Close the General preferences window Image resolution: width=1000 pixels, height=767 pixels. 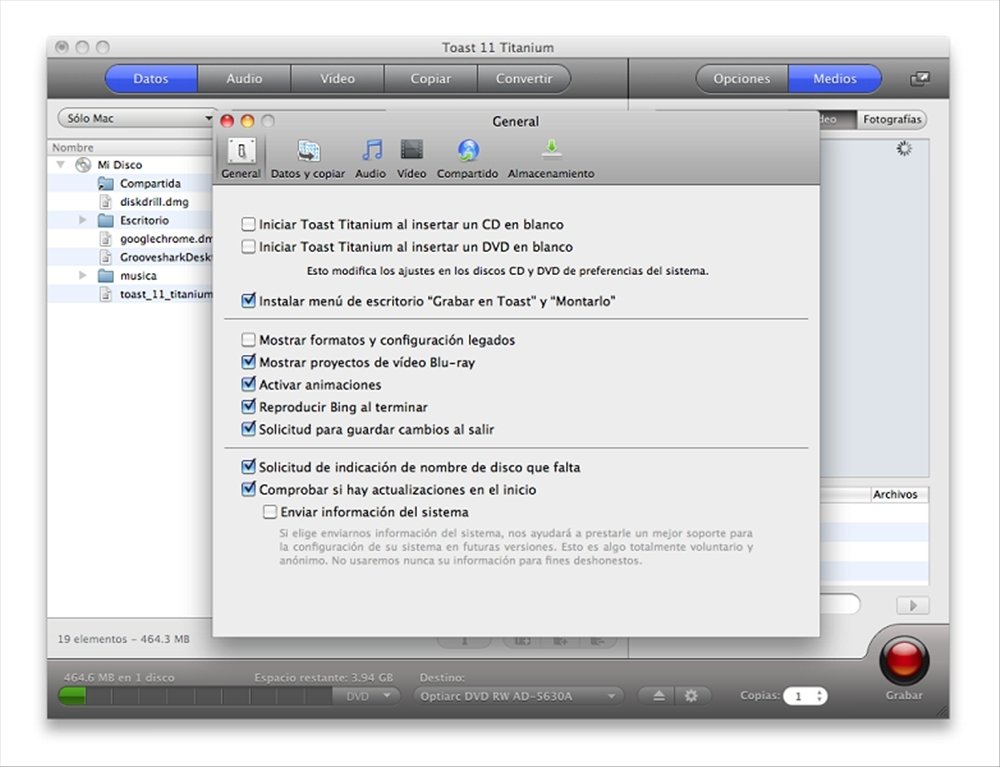point(227,121)
